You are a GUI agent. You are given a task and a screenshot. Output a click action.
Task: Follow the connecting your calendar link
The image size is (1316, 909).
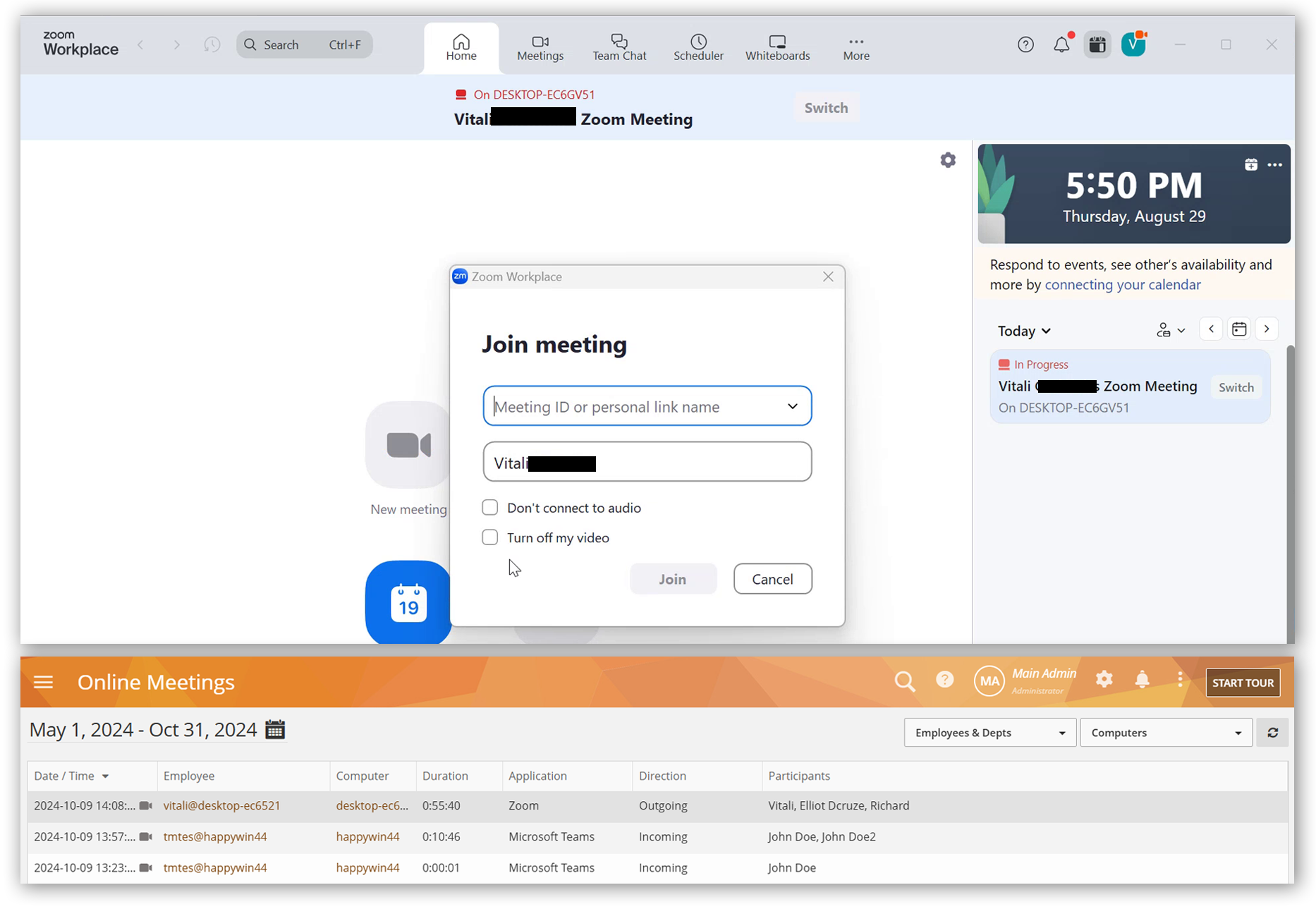pos(1122,284)
